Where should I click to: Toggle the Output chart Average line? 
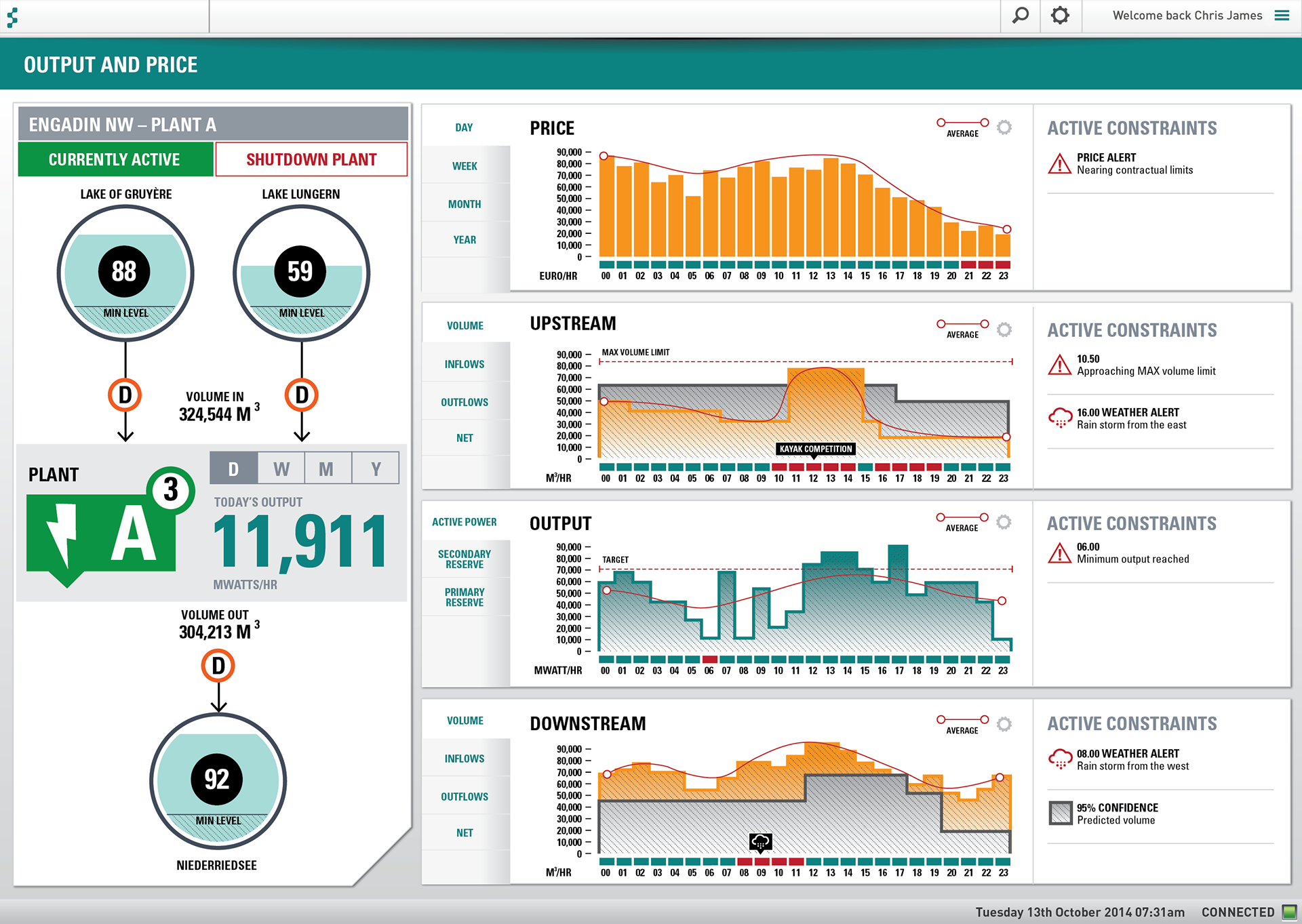coord(962,521)
